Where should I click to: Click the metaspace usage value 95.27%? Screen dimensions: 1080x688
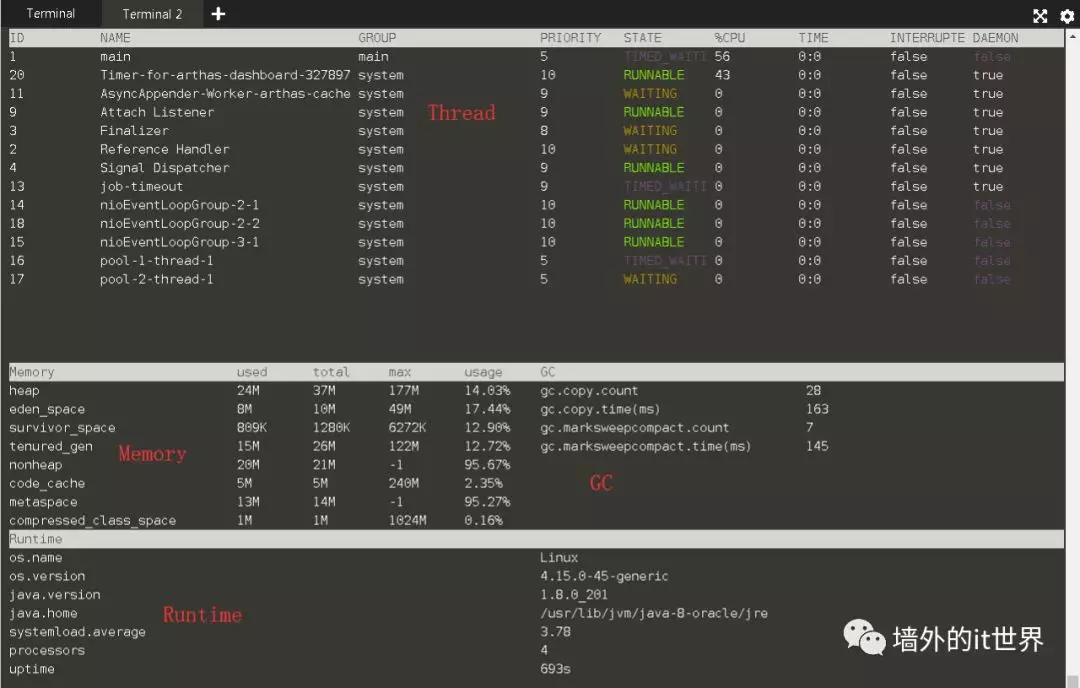tap(487, 502)
